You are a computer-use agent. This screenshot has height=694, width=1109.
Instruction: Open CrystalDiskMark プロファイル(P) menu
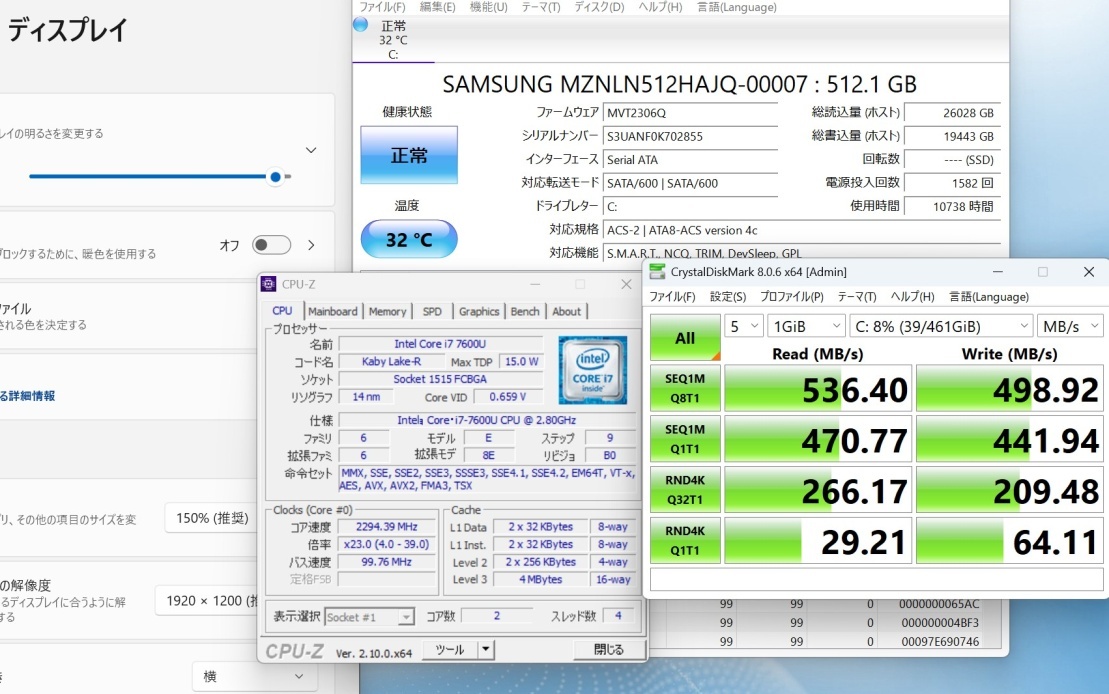pos(791,297)
